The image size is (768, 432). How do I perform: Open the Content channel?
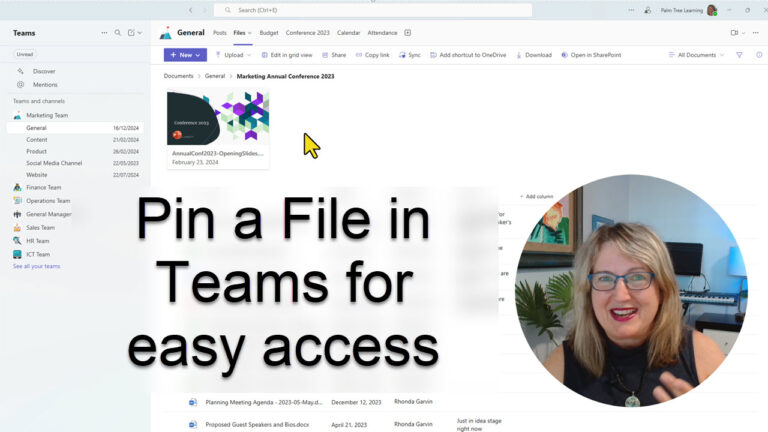(x=37, y=140)
